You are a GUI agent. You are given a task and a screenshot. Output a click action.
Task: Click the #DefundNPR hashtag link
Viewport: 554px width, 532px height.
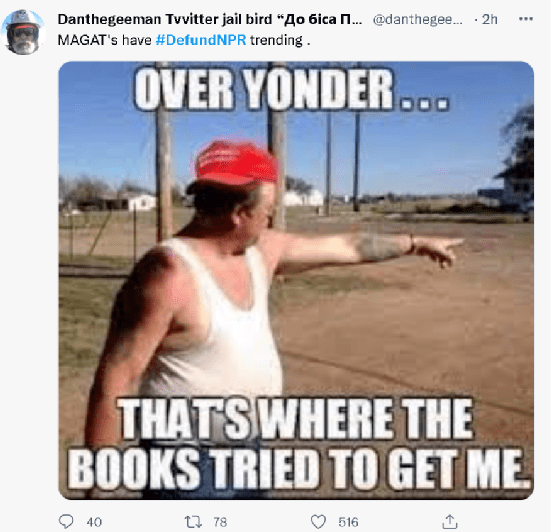(x=201, y=40)
